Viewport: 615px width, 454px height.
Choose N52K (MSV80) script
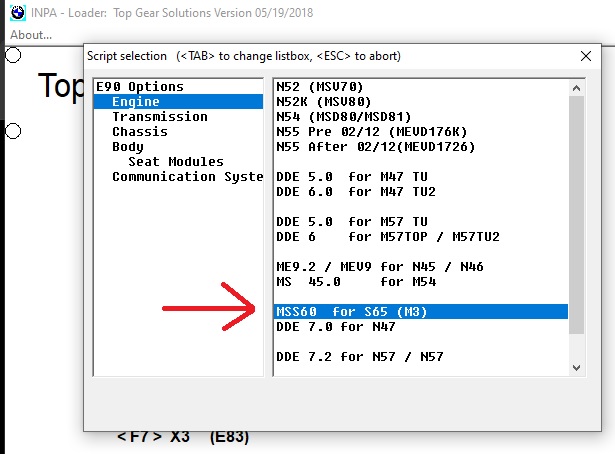click(421, 102)
